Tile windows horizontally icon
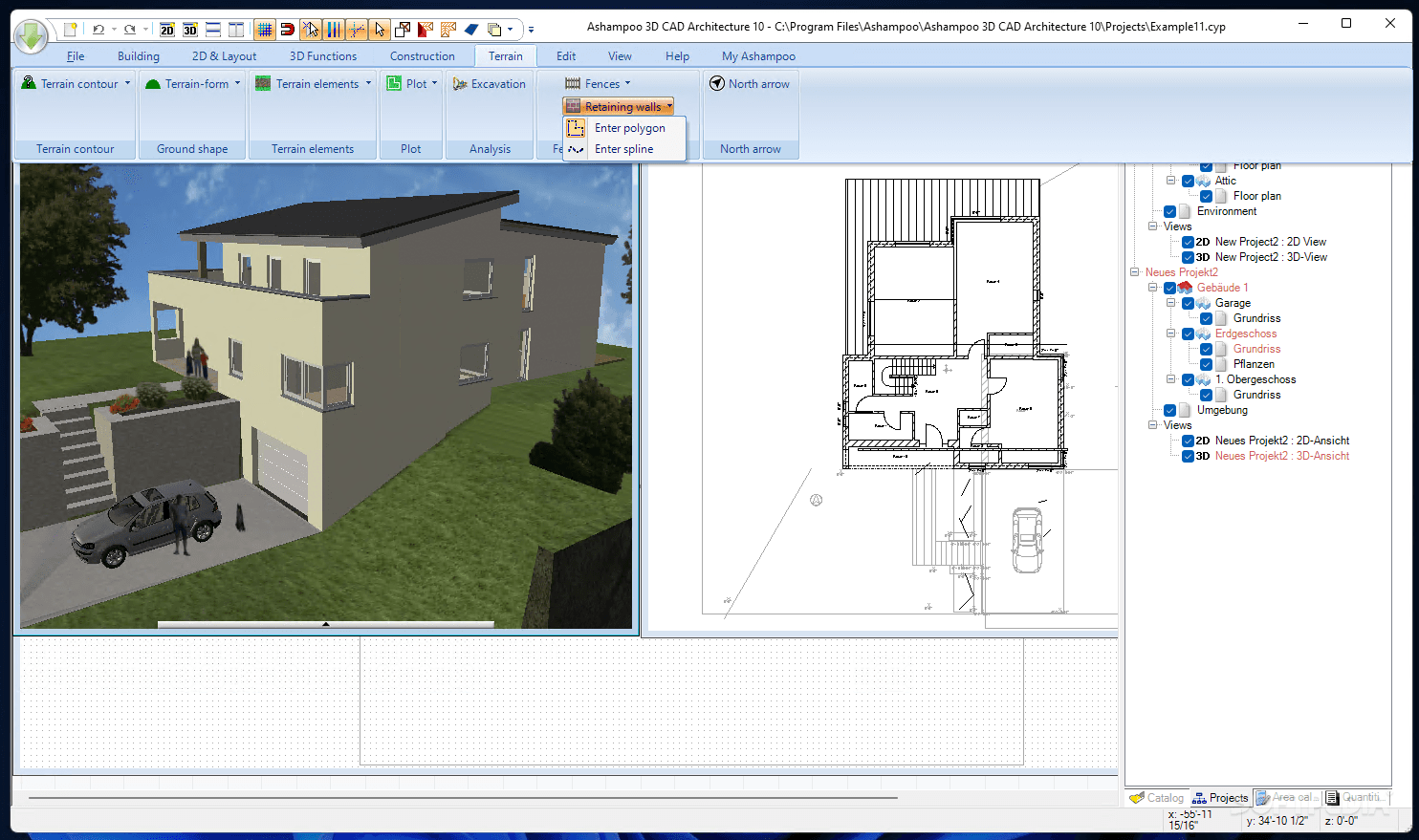The image size is (1419, 840). click(213, 30)
